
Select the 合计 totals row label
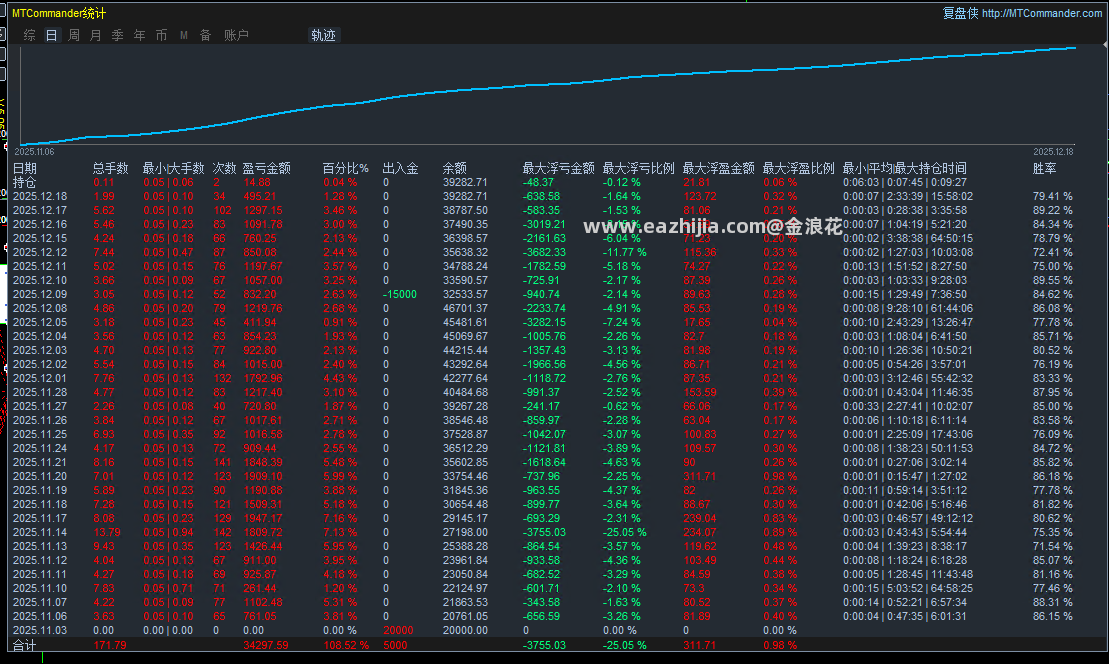pos(25,645)
